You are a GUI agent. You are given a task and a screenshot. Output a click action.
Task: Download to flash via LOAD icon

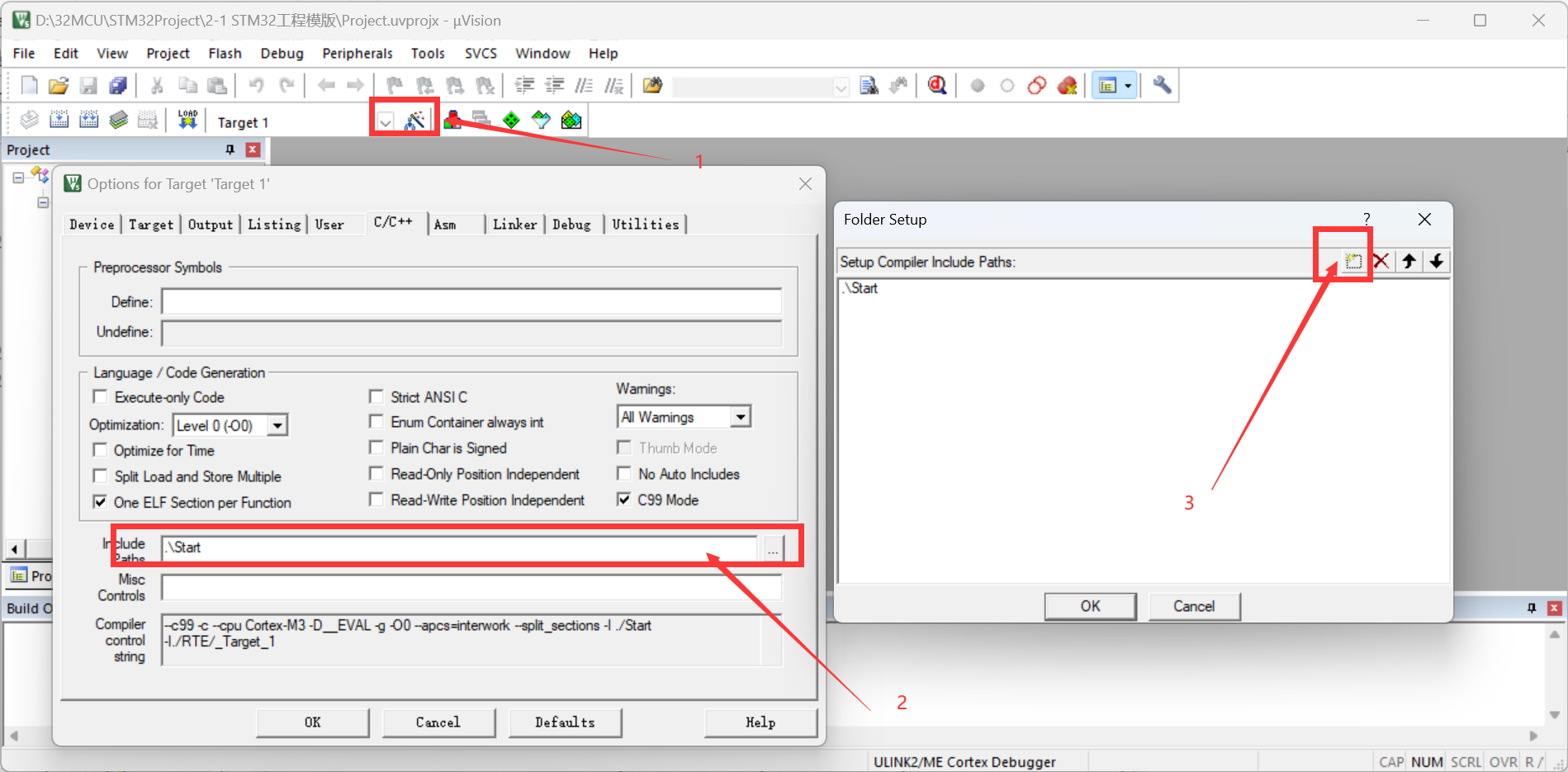coord(187,121)
